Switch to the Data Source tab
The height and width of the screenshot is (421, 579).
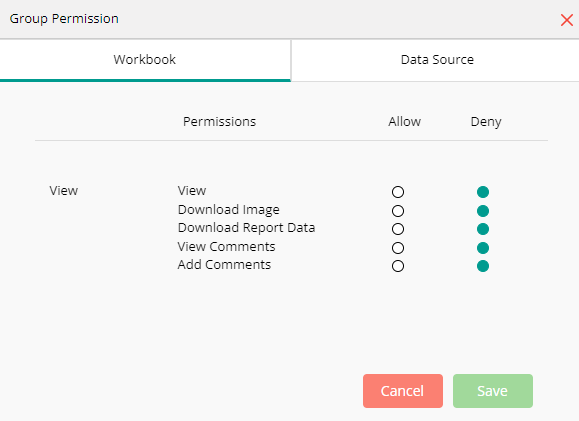point(435,60)
